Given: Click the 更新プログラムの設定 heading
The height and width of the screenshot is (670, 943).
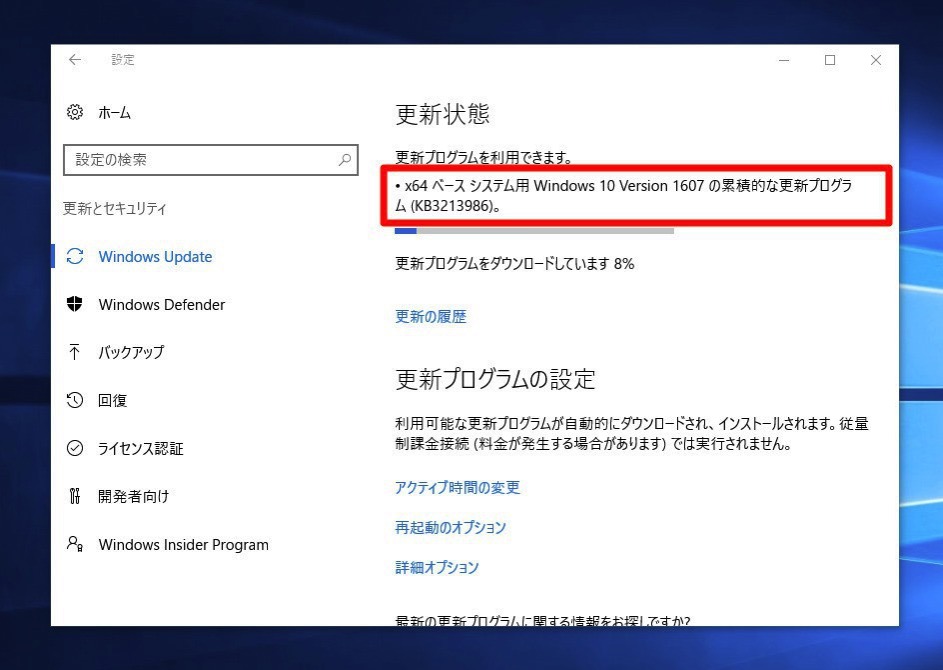Looking at the screenshot, I should click(496, 380).
